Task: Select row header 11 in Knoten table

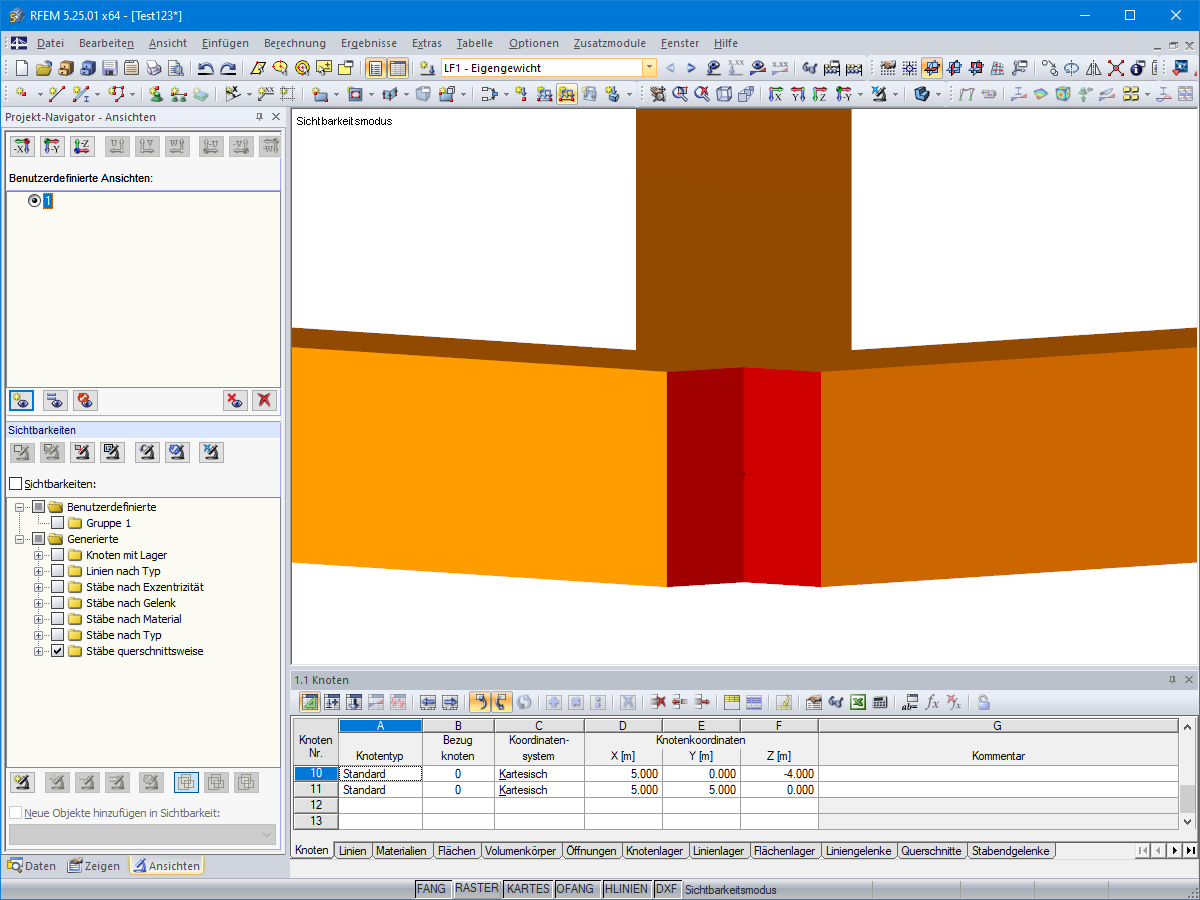Action: tap(316, 790)
